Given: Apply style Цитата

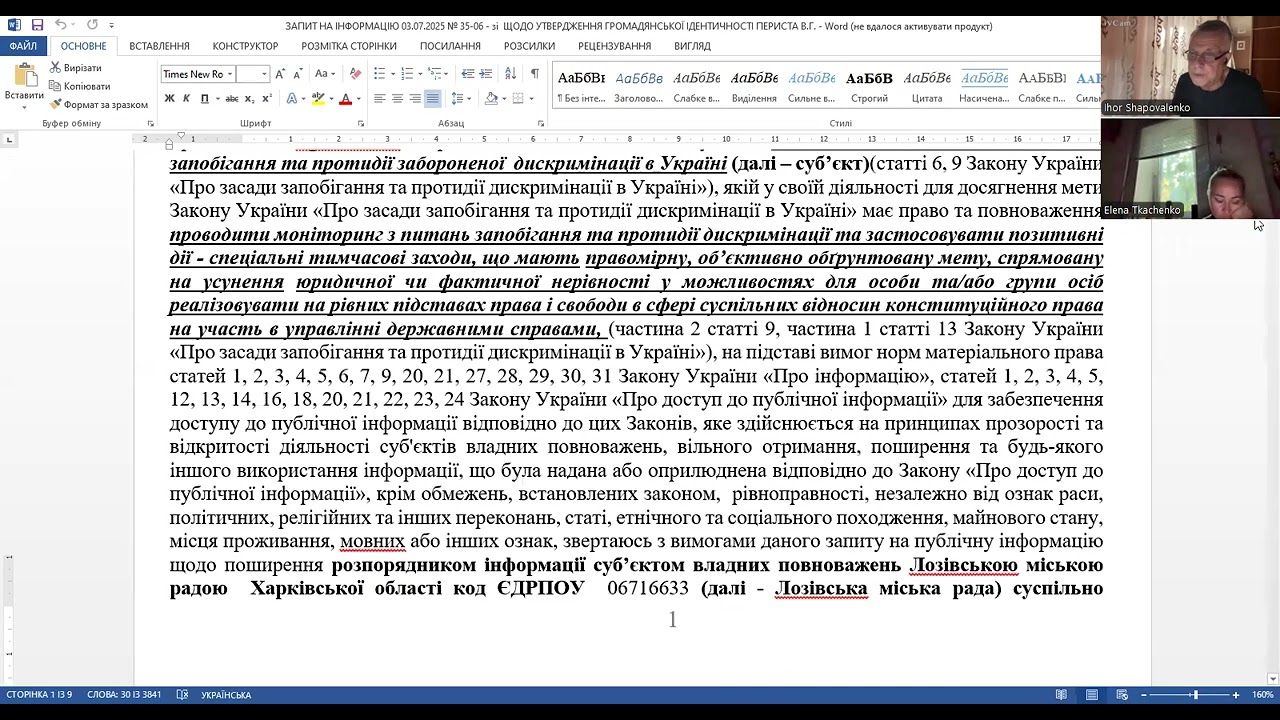Looking at the screenshot, I should click(x=927, y=87).
